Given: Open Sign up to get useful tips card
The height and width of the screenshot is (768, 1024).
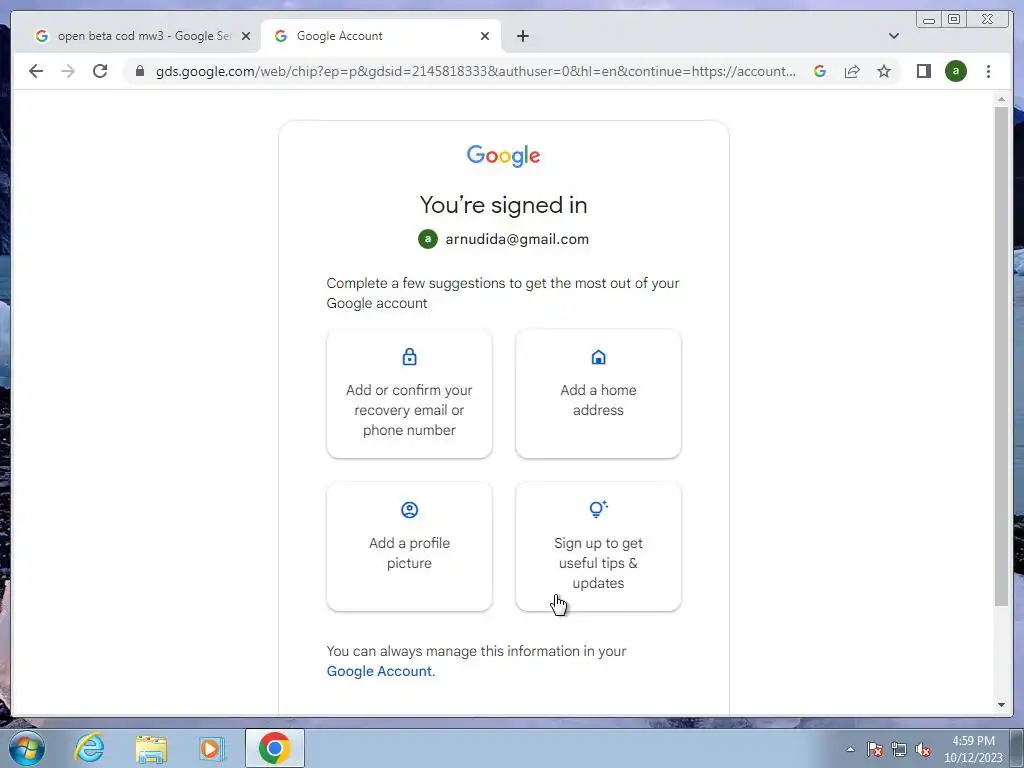Looking at the screenshot, I should pyautogui.click(x=598, y=547).
